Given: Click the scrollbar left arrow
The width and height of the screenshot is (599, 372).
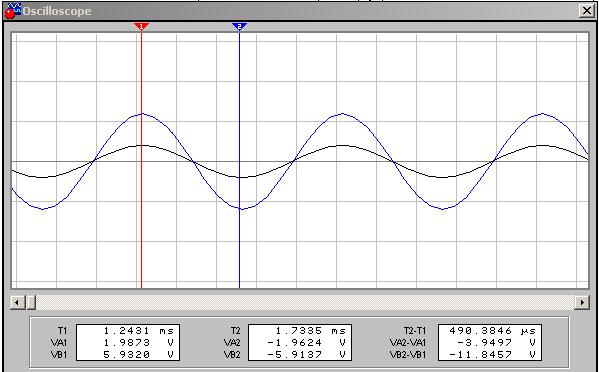Looking at the screenshot, I should 17,302.
